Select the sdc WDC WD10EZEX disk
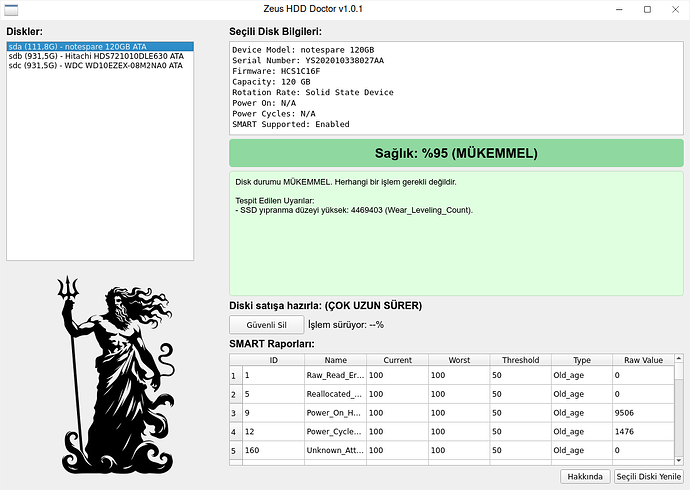This screenshot has height=490, width=690. [x=100, y=65]
